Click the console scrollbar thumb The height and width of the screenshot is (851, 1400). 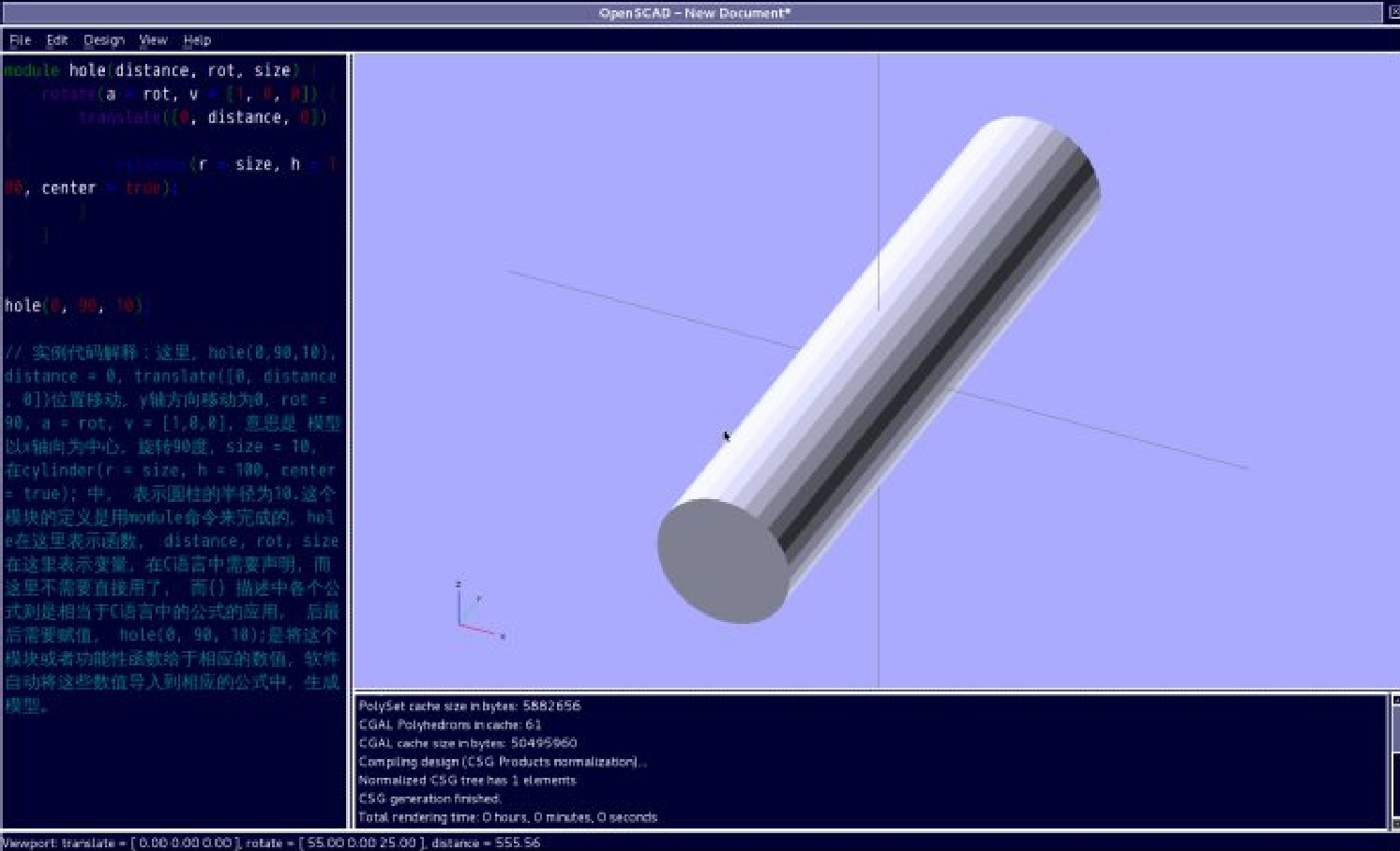(1395, 732)
